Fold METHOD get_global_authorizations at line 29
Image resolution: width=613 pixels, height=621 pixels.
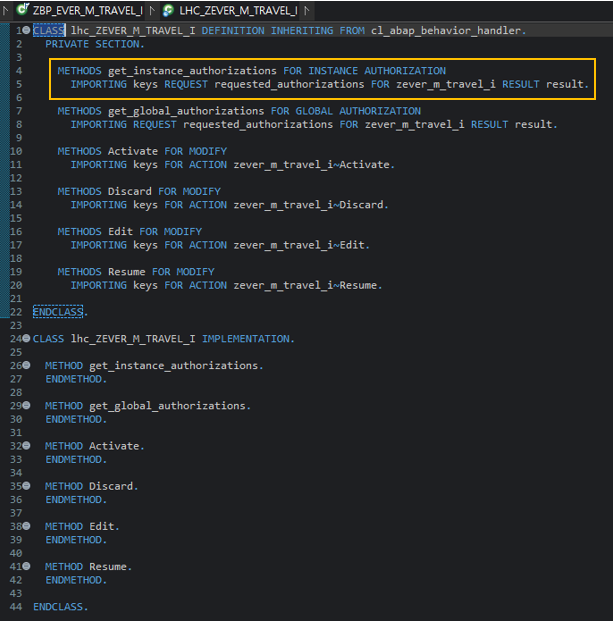26,405
